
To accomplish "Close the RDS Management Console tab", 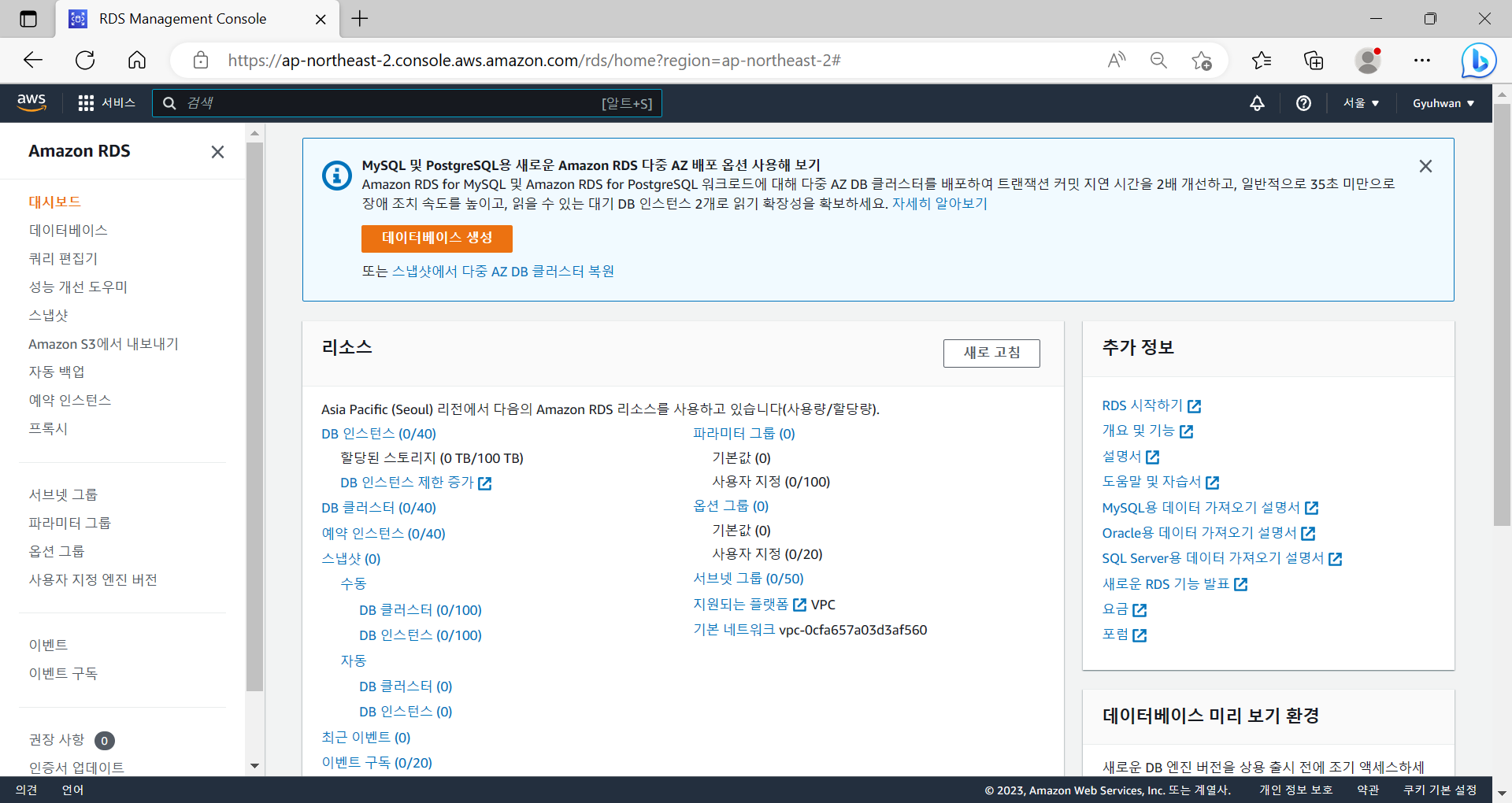I will pyautogui.click(x=321, y=19).
